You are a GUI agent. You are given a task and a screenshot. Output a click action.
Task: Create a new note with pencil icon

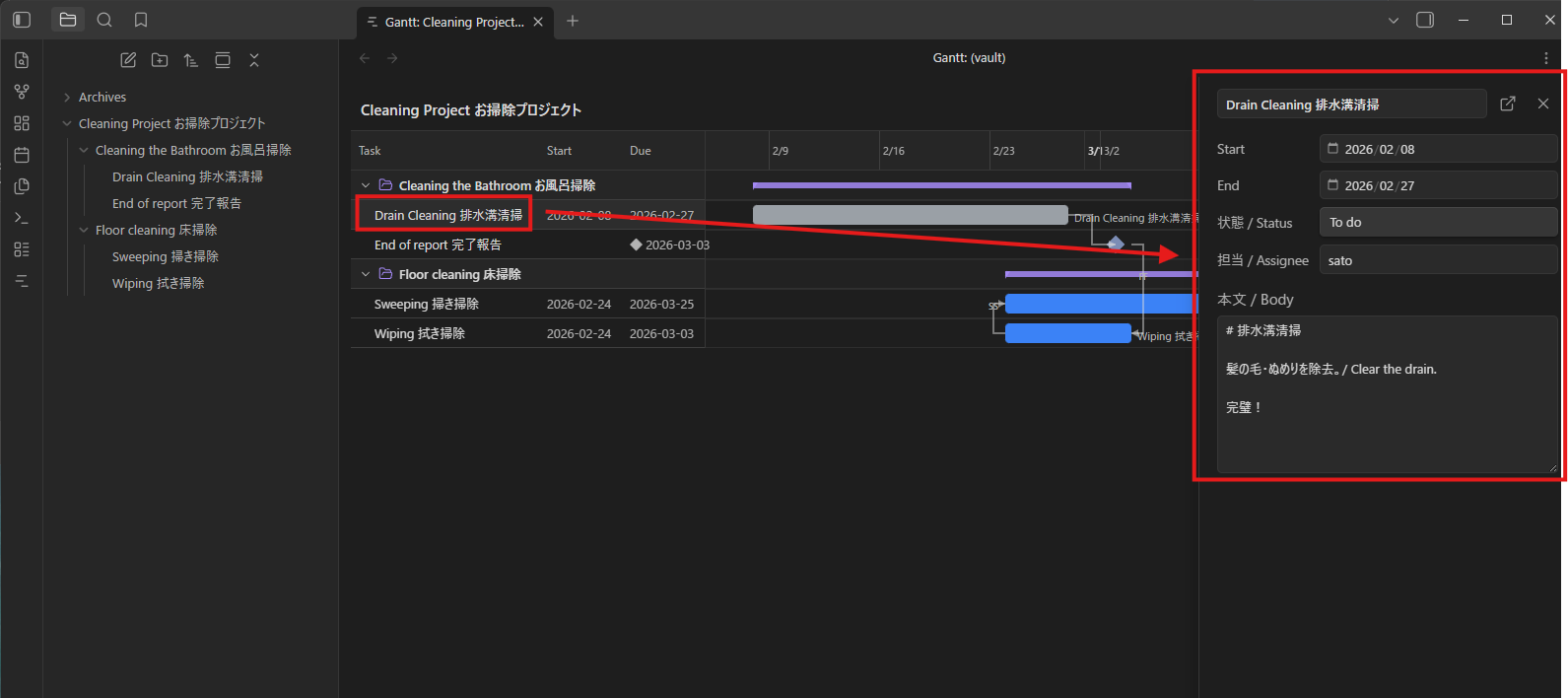128,60
